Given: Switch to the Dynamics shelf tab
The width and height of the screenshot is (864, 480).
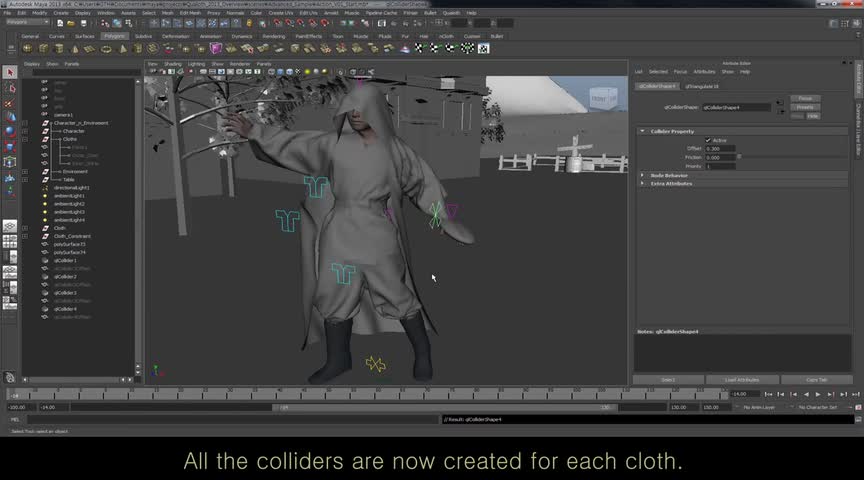Looking at the screenshot, I should coord(241,36).
